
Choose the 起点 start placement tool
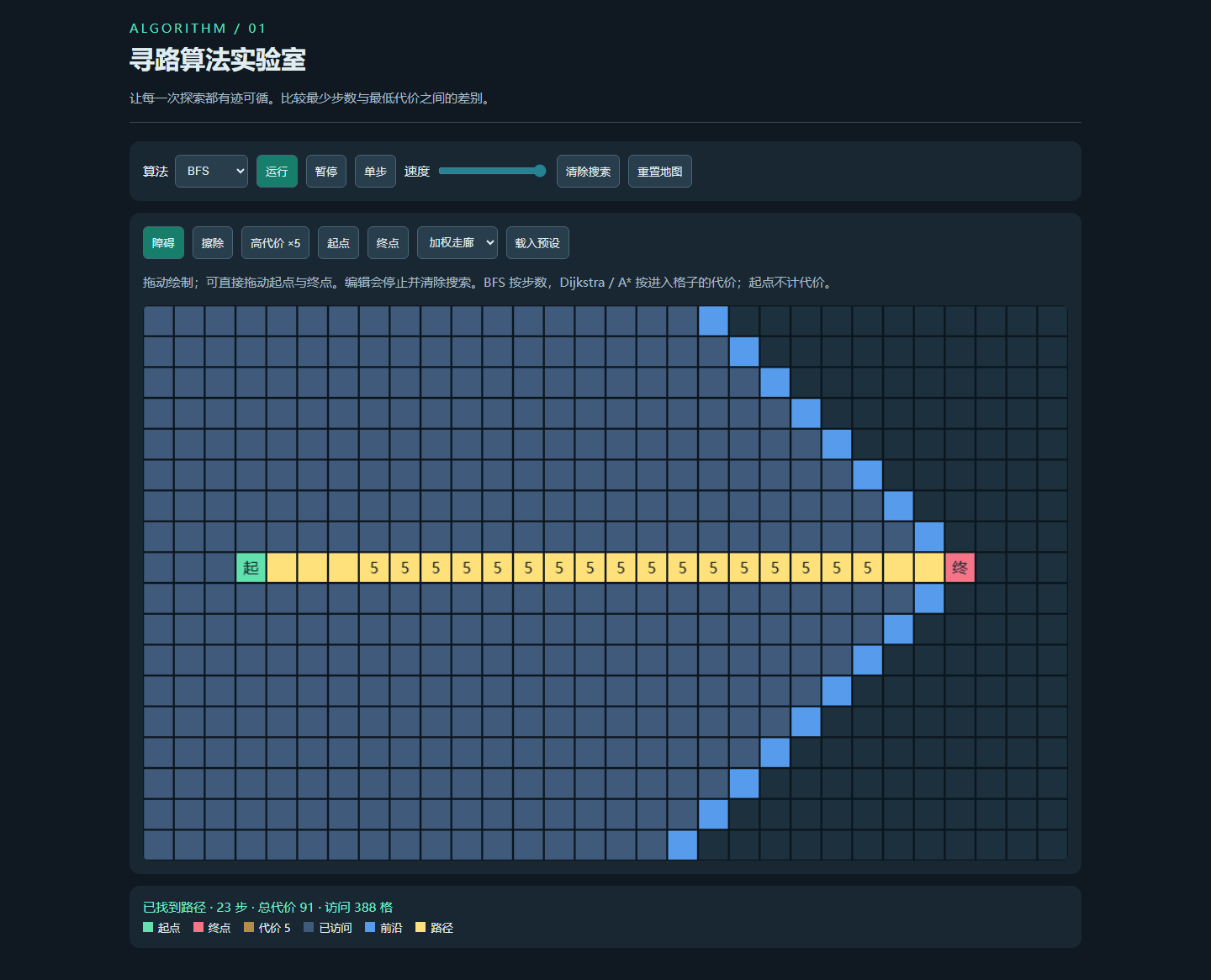[x=338, y=243]
